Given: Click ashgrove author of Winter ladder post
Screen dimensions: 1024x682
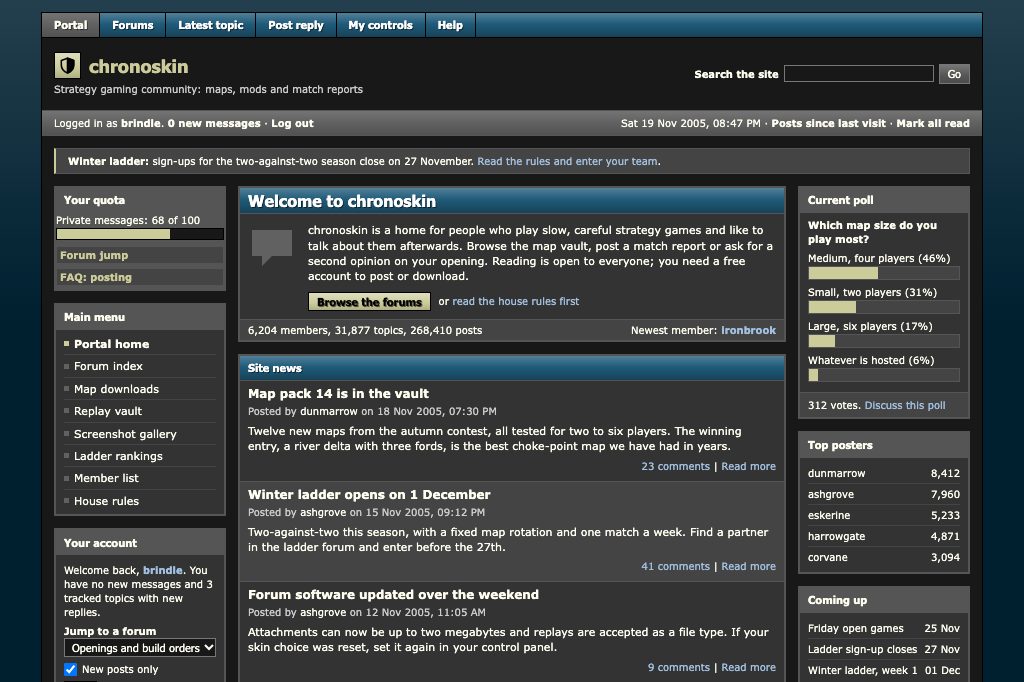Looking at the screenshot, I should click(323, 513).
